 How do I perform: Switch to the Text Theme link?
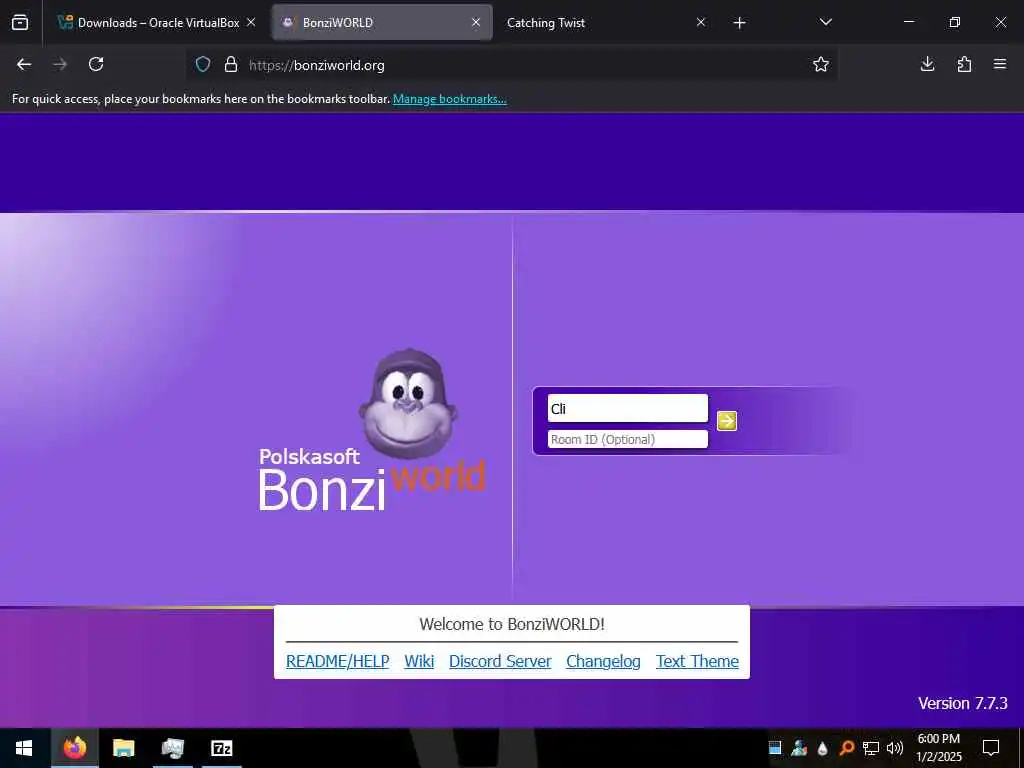coord(697,661)
